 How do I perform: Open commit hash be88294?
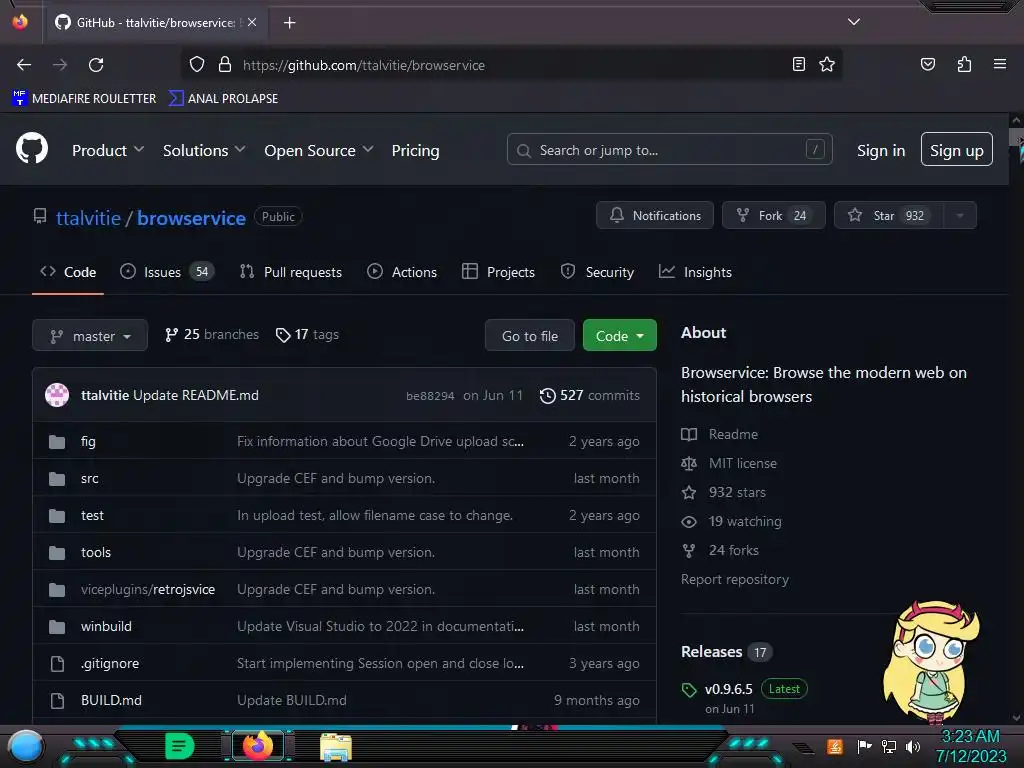[x=430, y=396]
